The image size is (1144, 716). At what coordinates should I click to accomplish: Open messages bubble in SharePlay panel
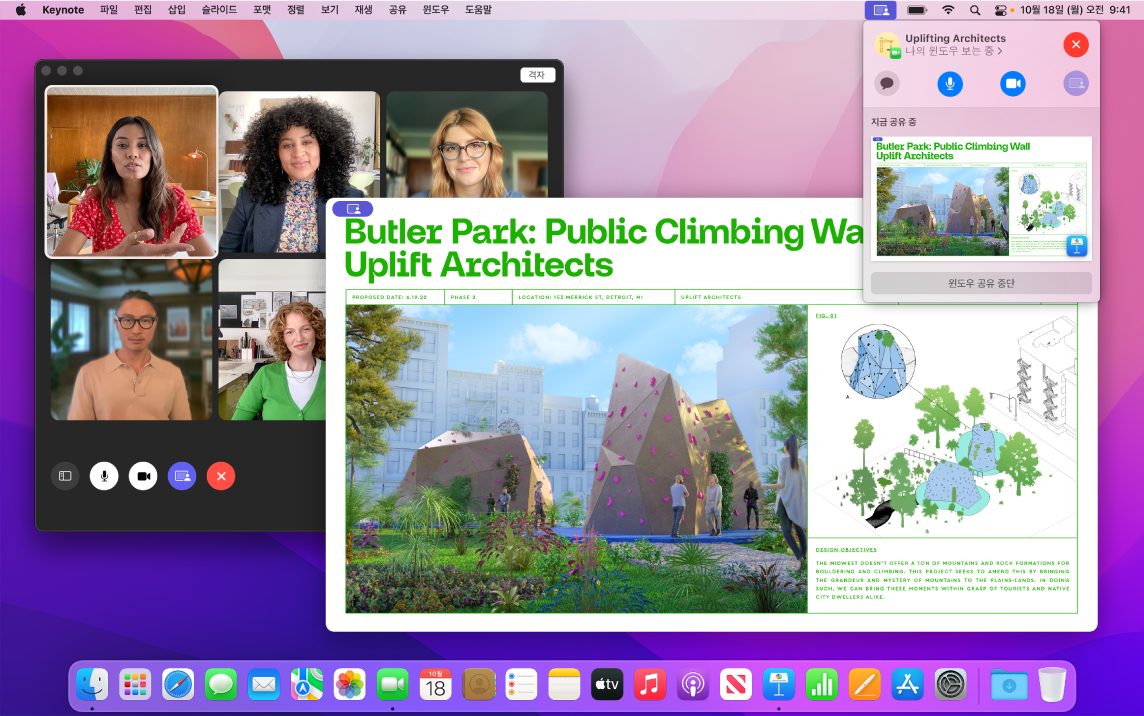(886, 84)
